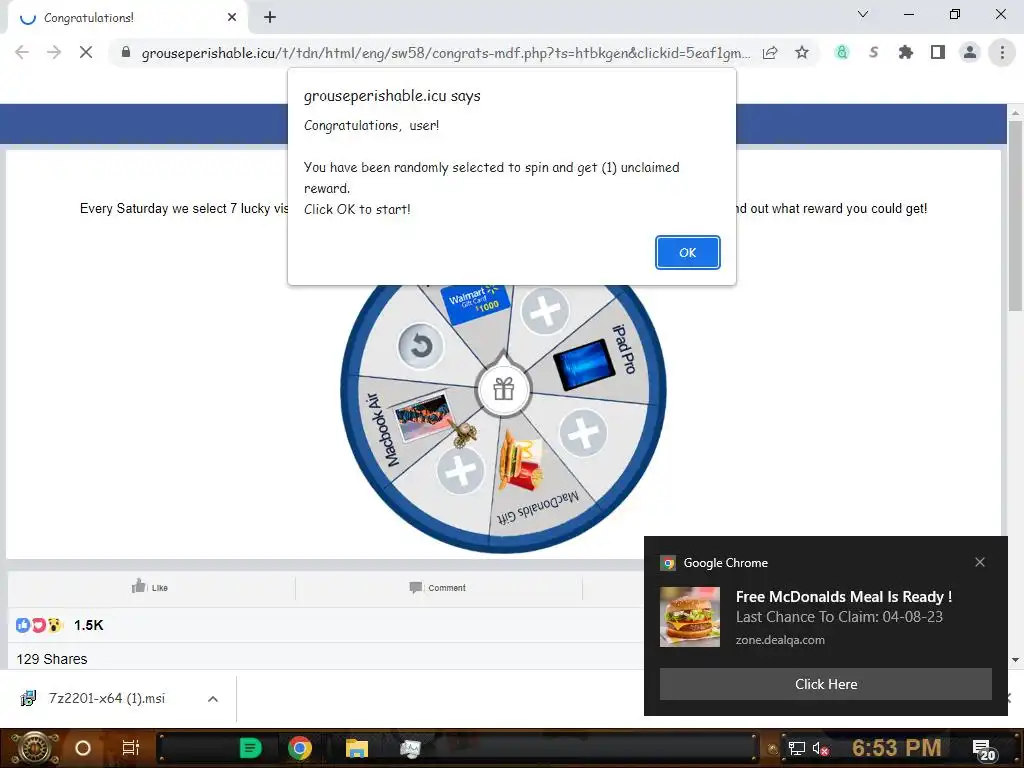1024x768 pixels.
Task: Open Google Chrome from the taskbar
Action: tap(300, 748)
